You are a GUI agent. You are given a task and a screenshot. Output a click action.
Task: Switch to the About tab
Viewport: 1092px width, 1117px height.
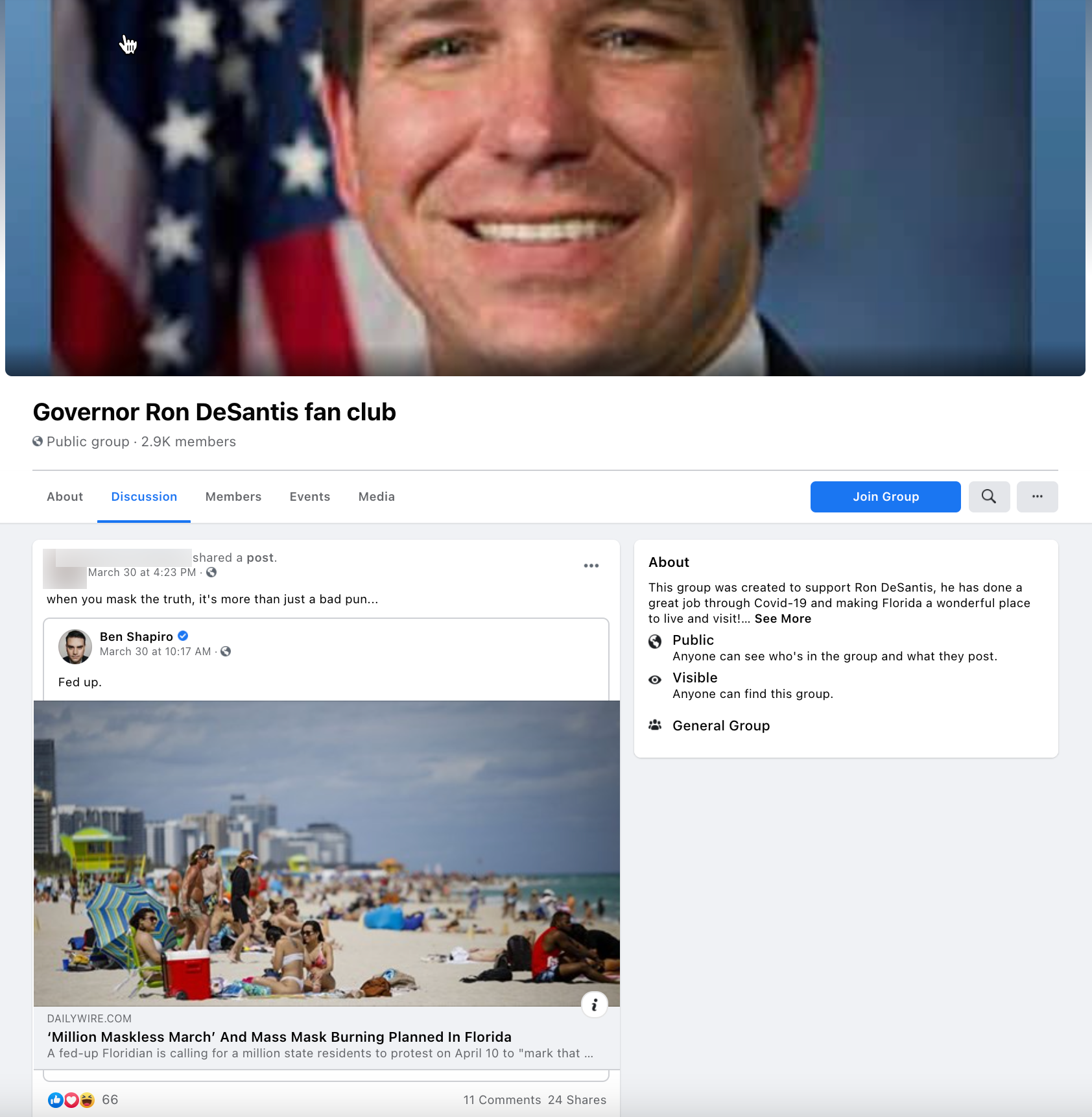[x=65, y=497]
